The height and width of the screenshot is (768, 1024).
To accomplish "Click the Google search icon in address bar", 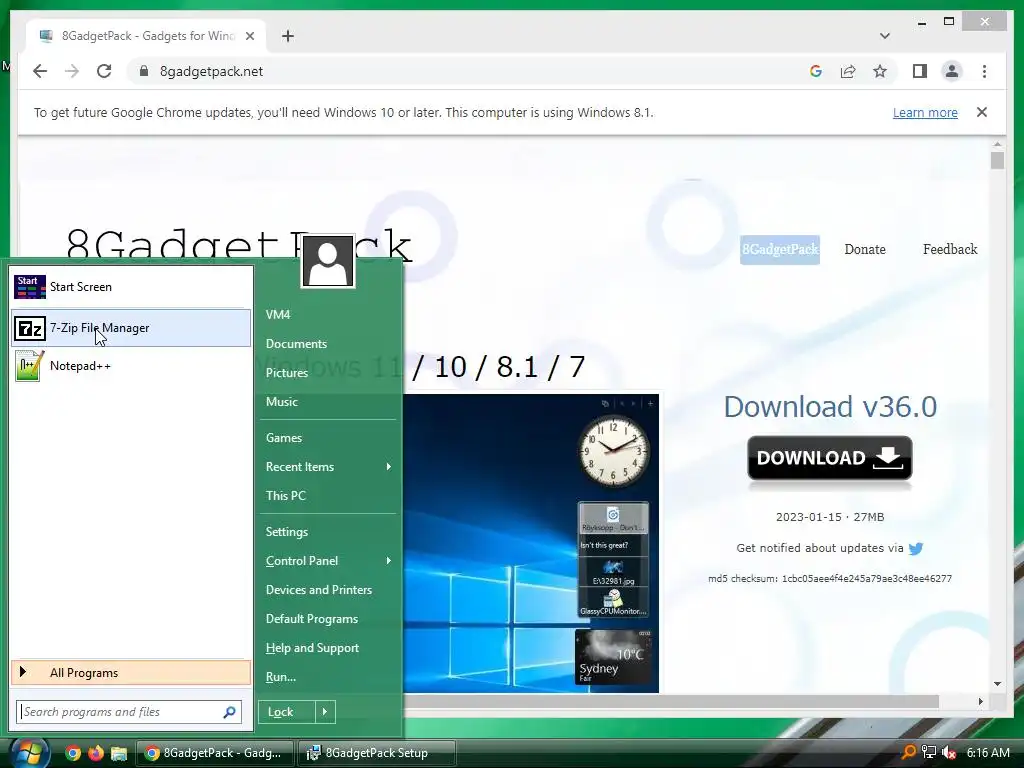I will point(816,71).
